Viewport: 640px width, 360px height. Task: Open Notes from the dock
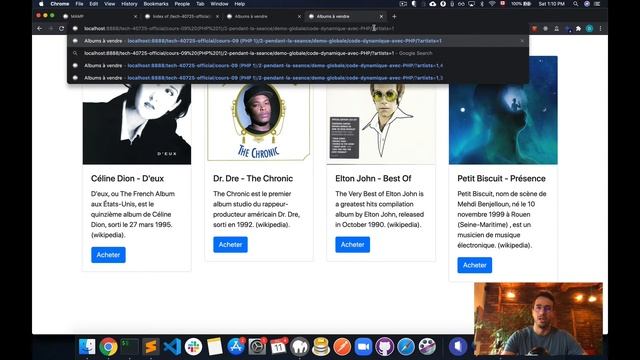(x=214, y=347)
